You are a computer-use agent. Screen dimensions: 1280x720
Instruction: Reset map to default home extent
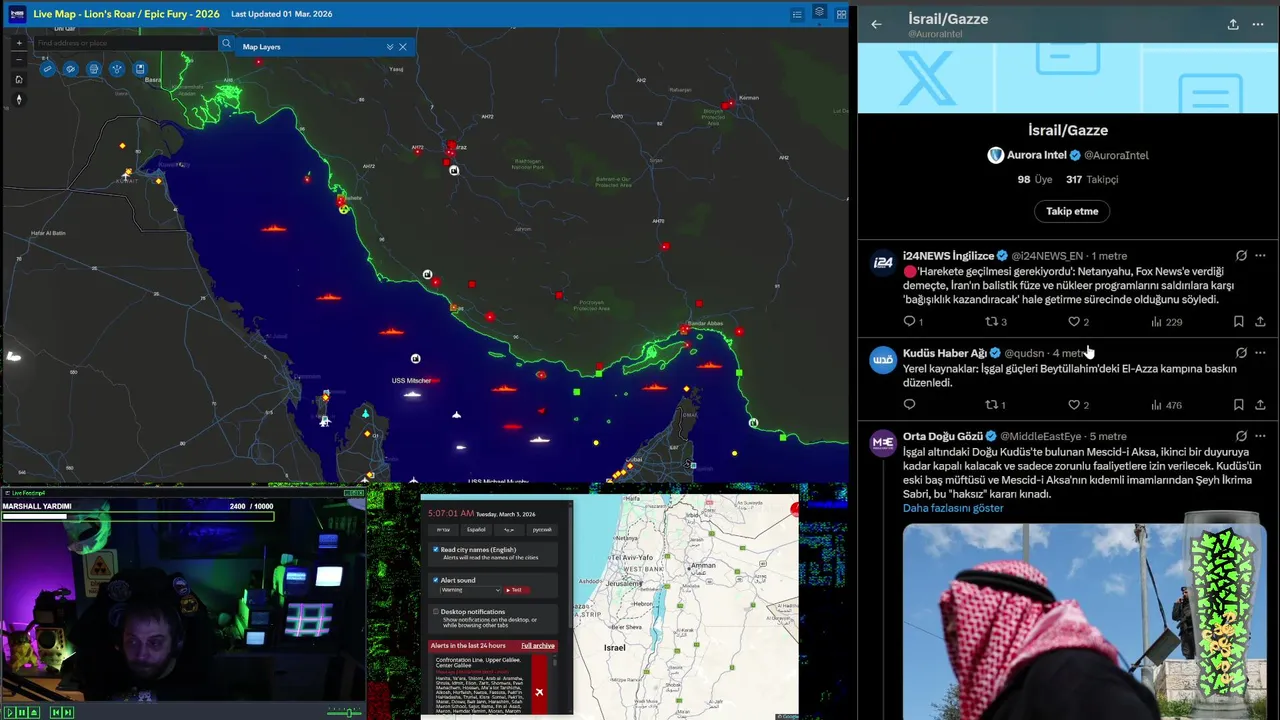pos(19,80)
